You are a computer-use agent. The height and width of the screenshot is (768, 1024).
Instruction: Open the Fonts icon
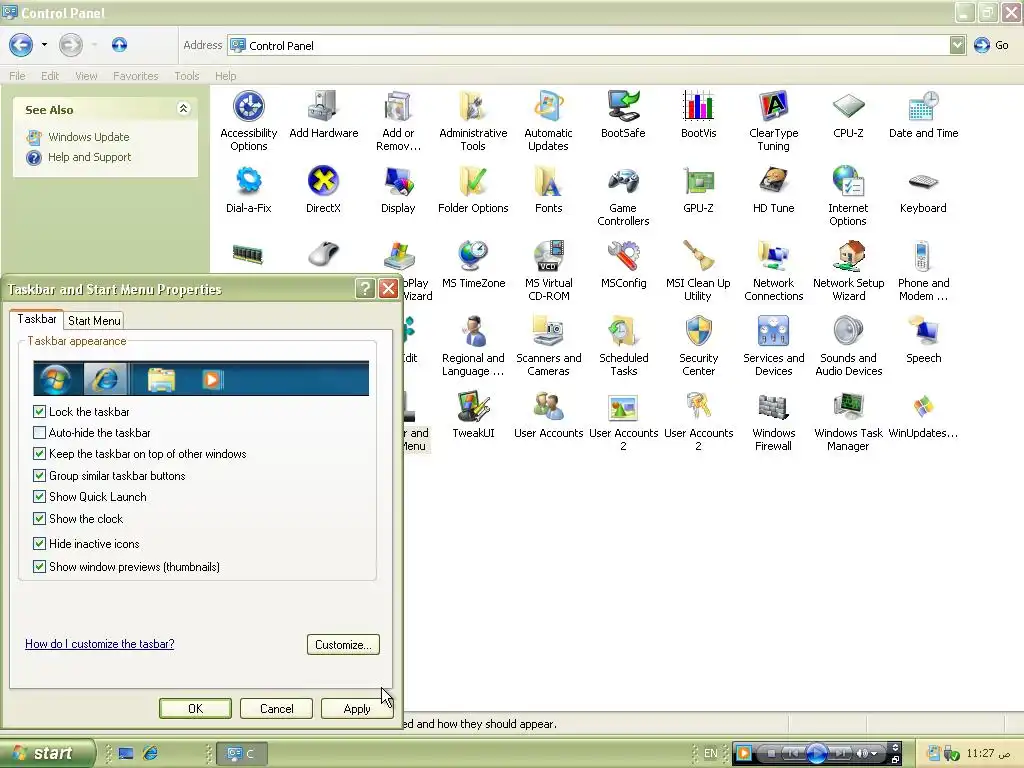pos(548,190)
